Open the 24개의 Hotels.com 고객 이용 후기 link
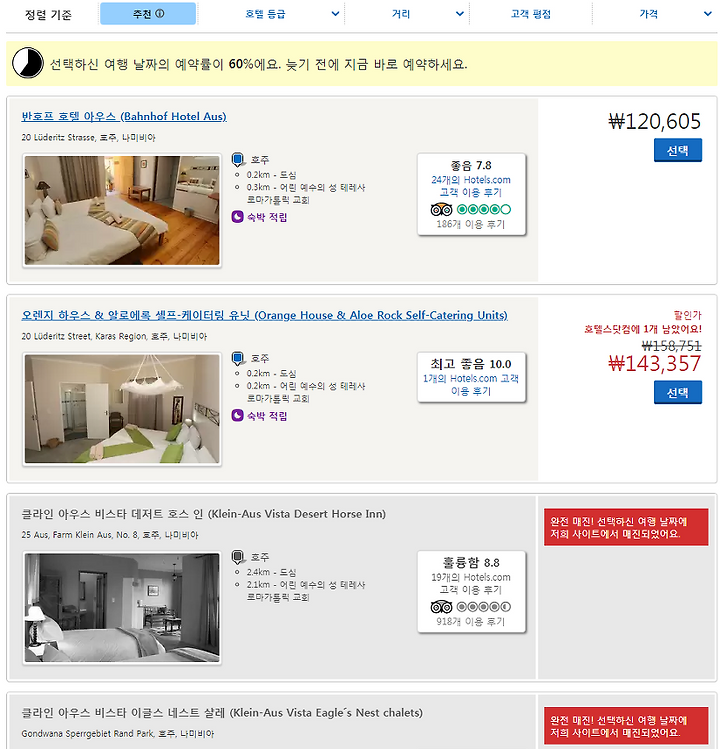 (471, 186)
